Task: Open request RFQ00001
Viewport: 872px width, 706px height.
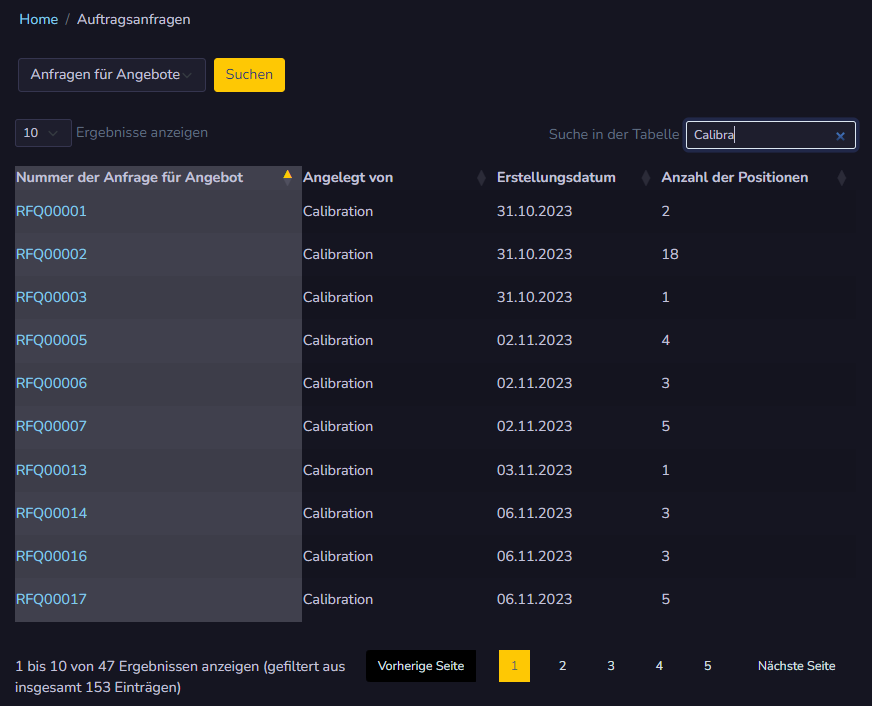Action: tap(51, 211)
